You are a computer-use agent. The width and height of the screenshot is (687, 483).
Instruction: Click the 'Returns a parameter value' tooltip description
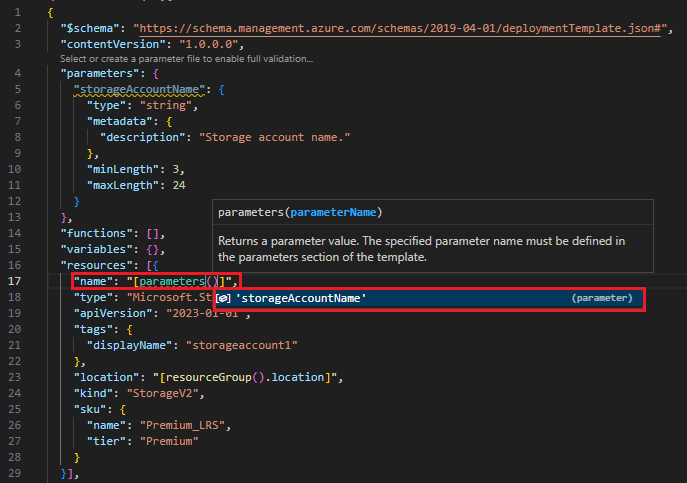(421, 249)
